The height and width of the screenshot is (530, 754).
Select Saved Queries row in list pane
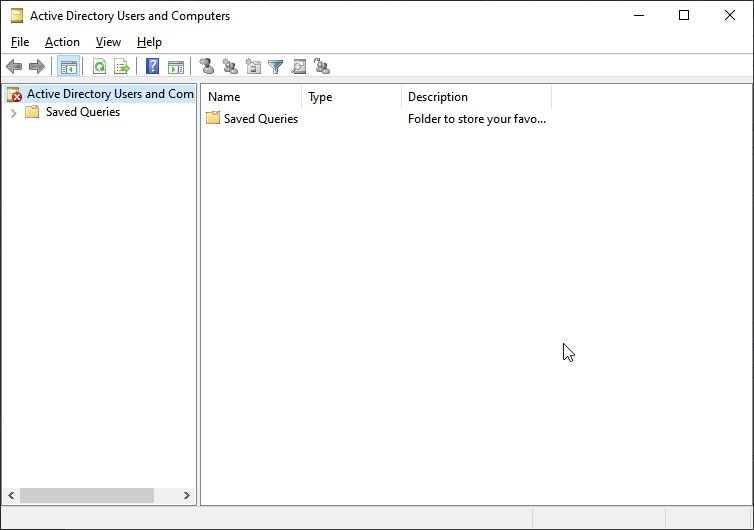click(x=261, y=119)
